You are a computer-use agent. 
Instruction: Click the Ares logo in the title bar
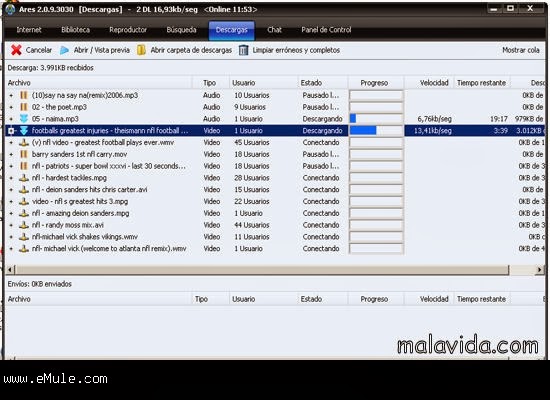(10, 9)
